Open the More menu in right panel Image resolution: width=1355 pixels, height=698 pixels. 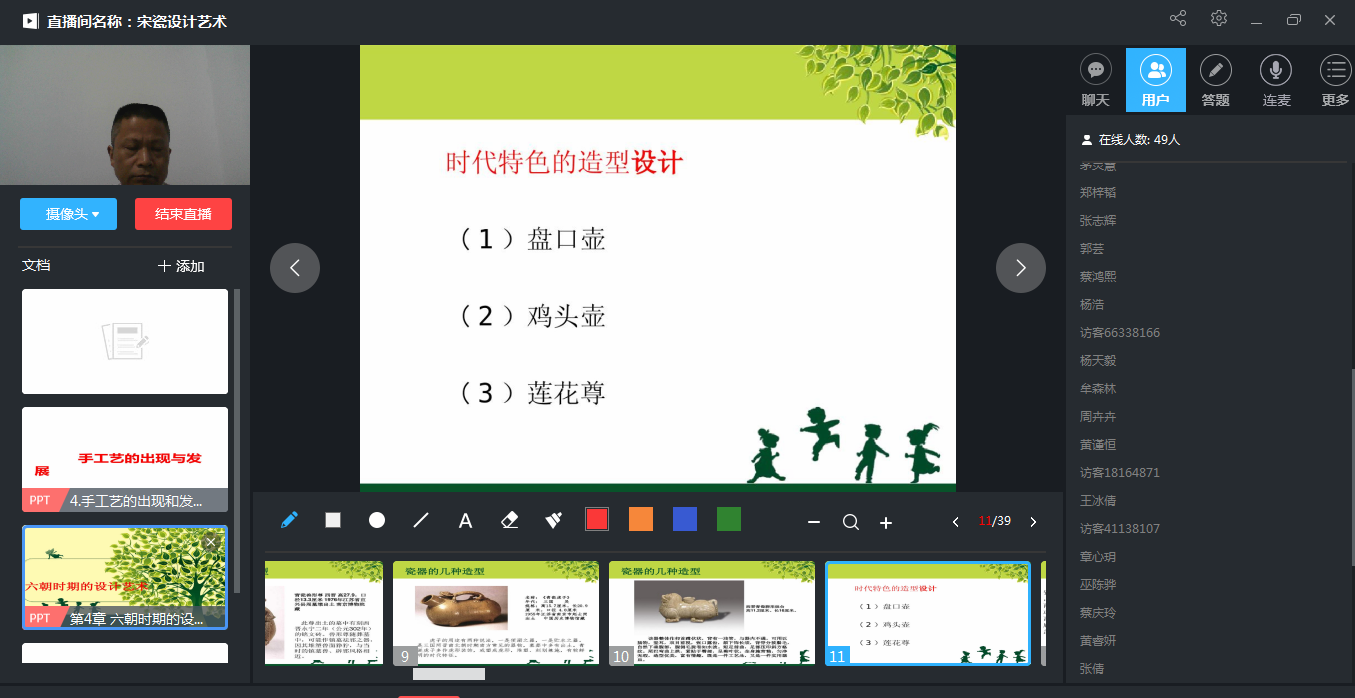[1335, 80]
